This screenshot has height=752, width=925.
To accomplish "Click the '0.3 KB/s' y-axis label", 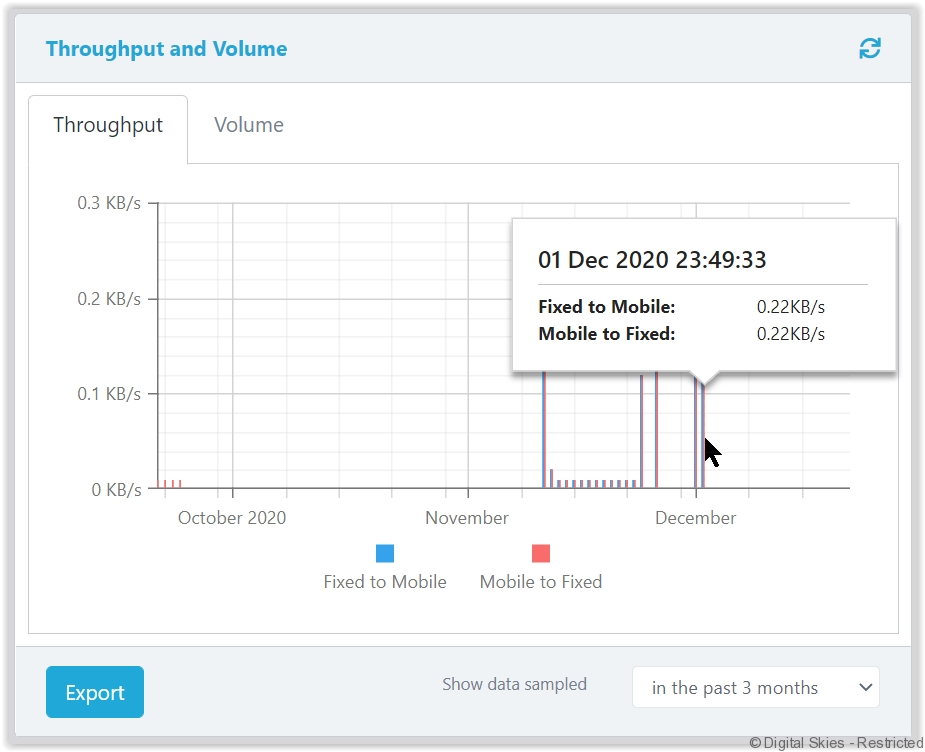I will coord(109,203).
